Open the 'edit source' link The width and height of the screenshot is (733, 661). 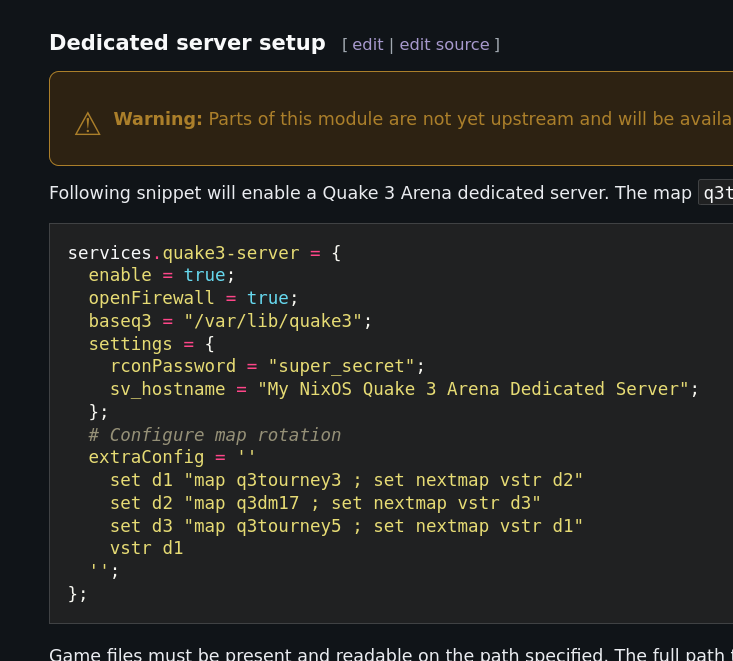pos(444,44)
